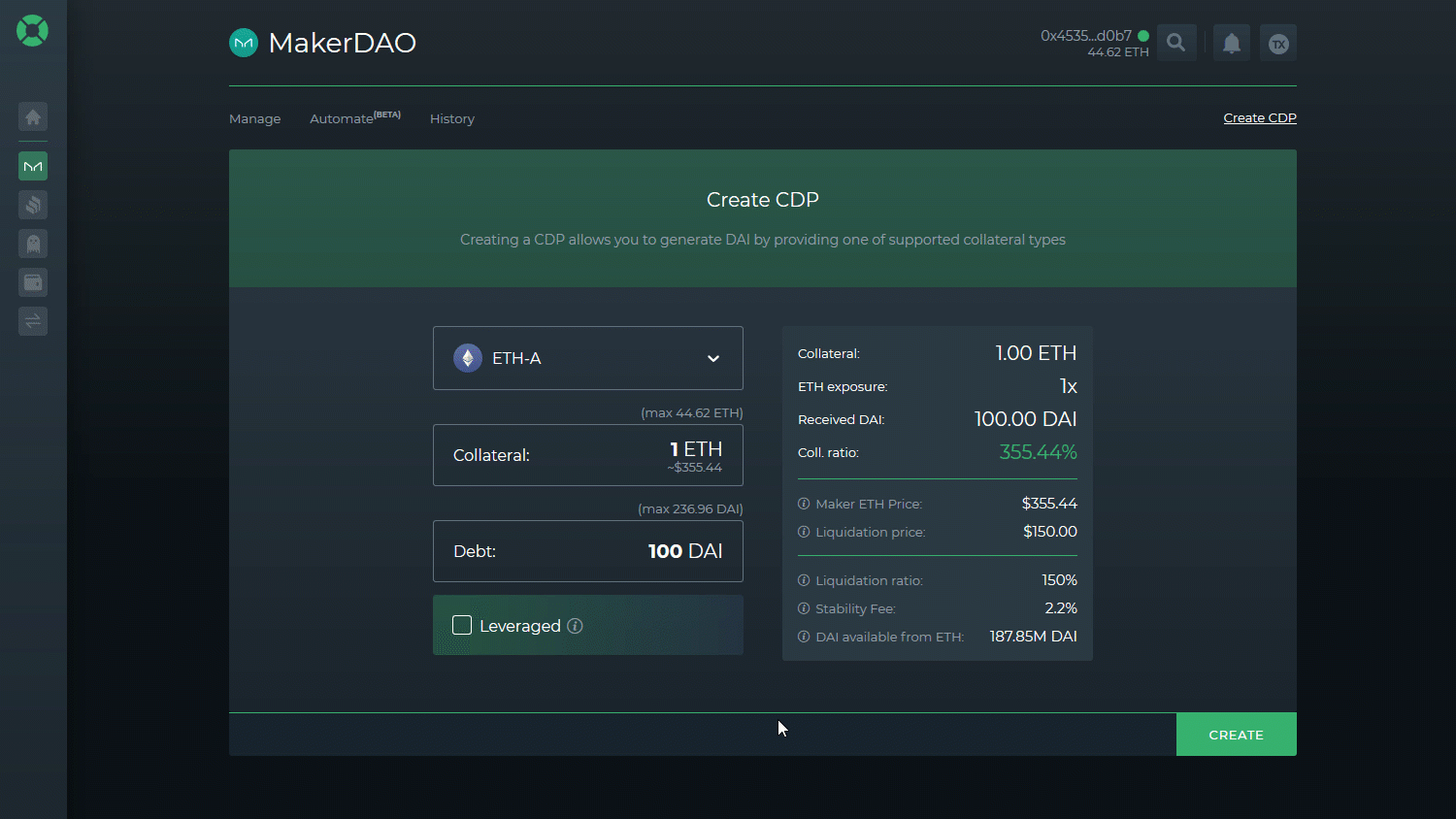Click the green wallet connection status dot
Screen dimensions: 1456x819
point(1143,36)
